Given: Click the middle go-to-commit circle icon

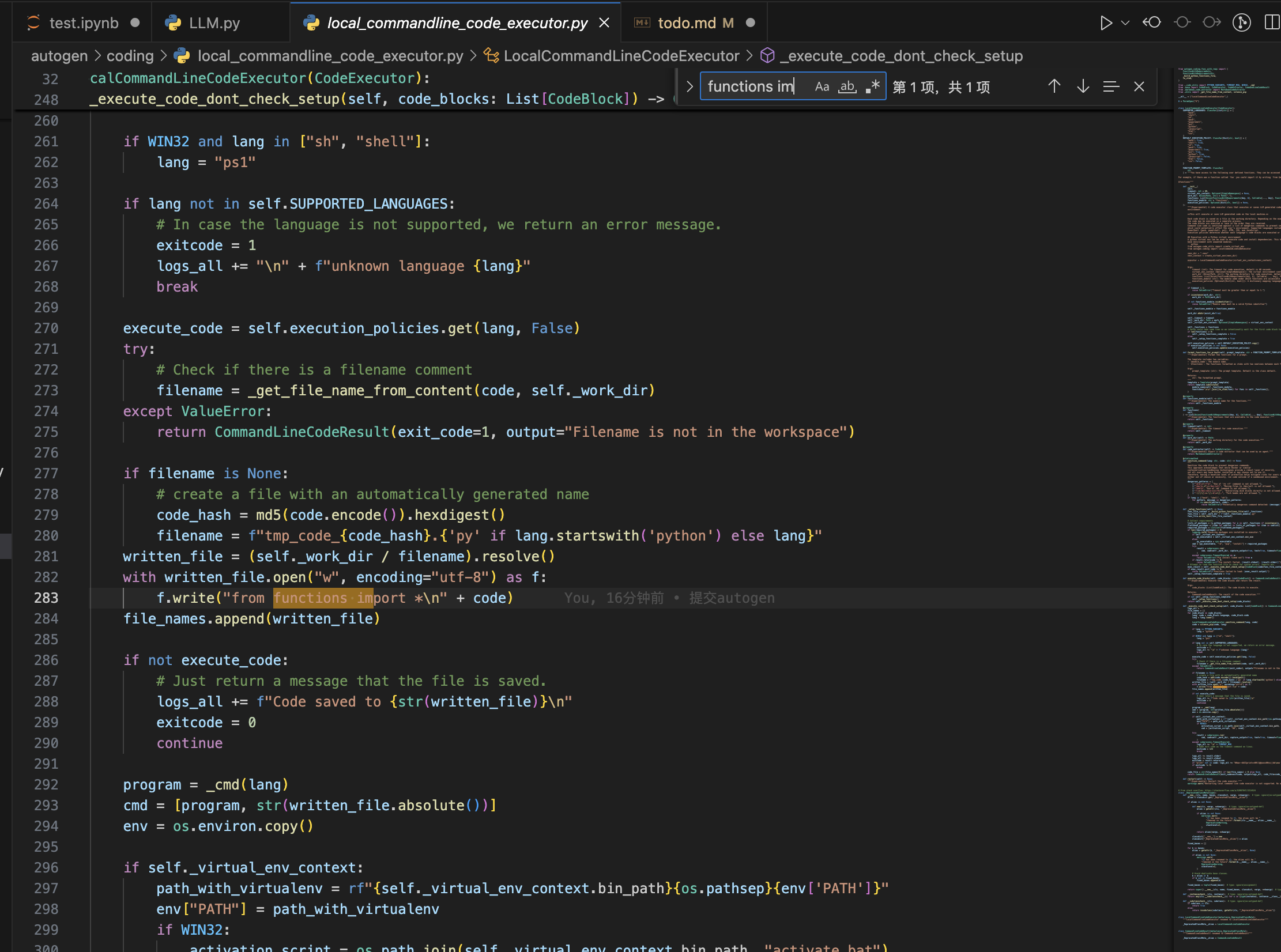Looking at the screenshot, I should point(1182,22).
